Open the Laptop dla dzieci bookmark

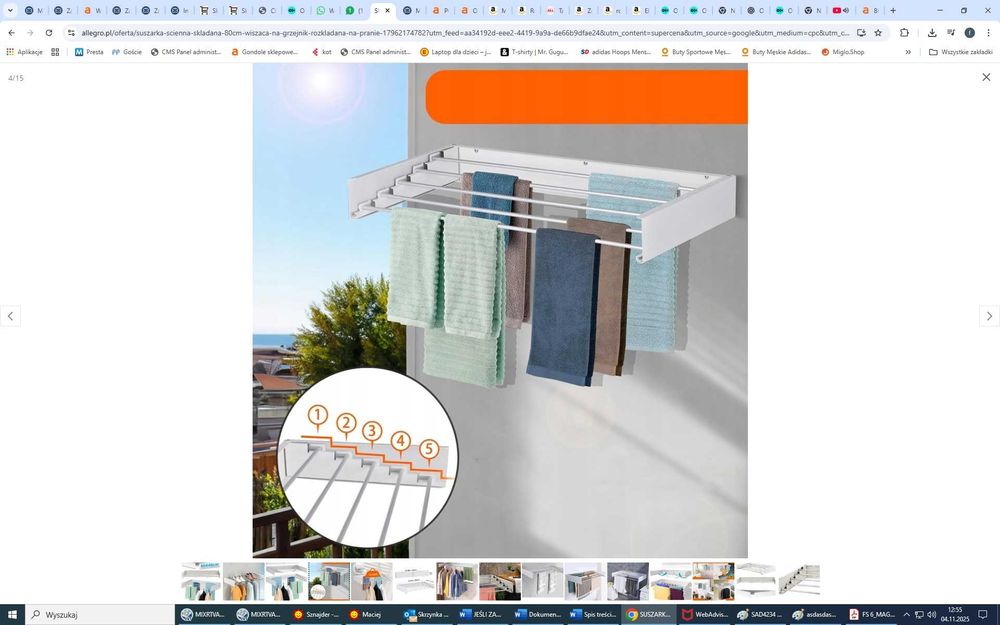[x=455, y=52]
